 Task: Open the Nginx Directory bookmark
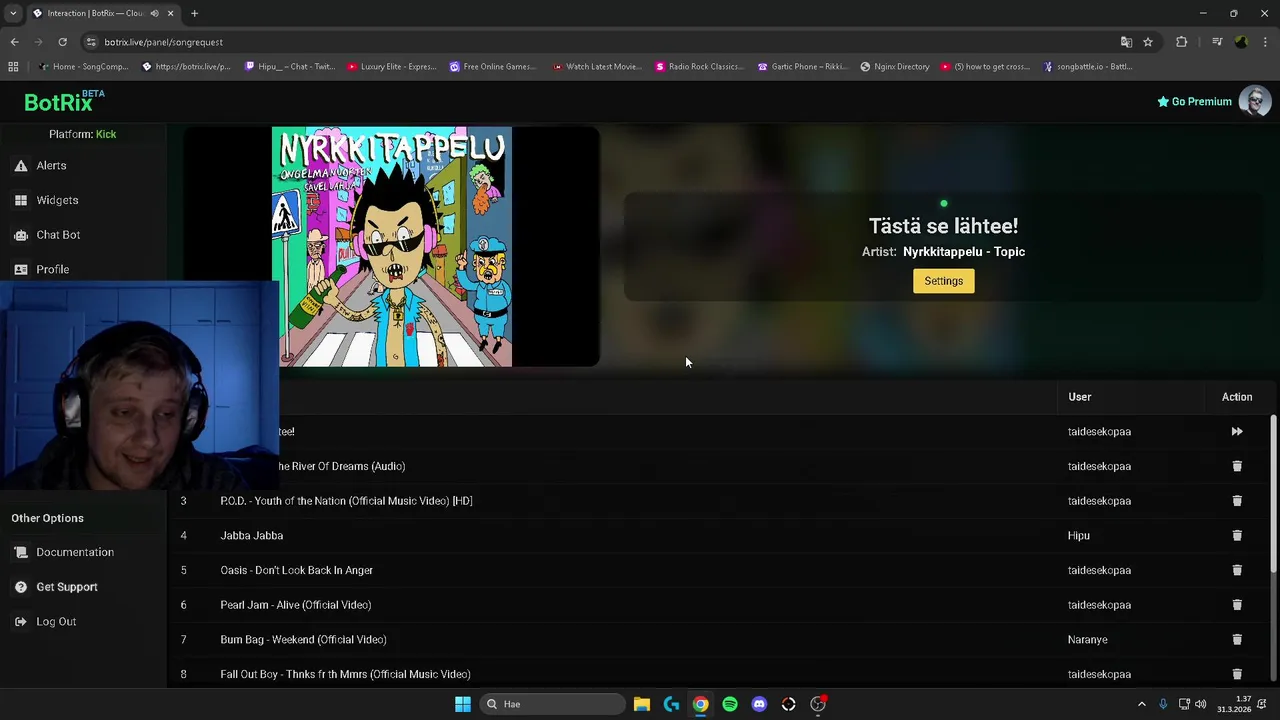pyautogui.click(x=895, y=67)
